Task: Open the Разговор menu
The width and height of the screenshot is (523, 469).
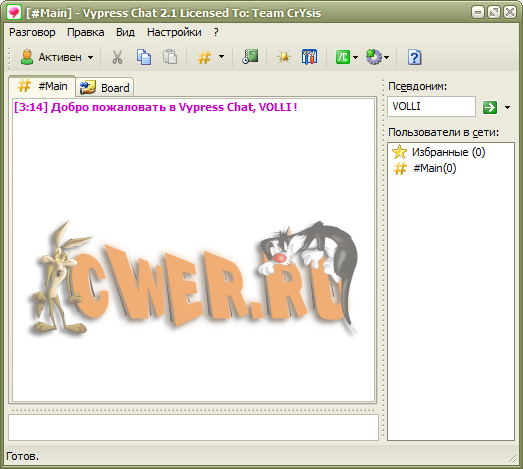Action: click(32, 32)
